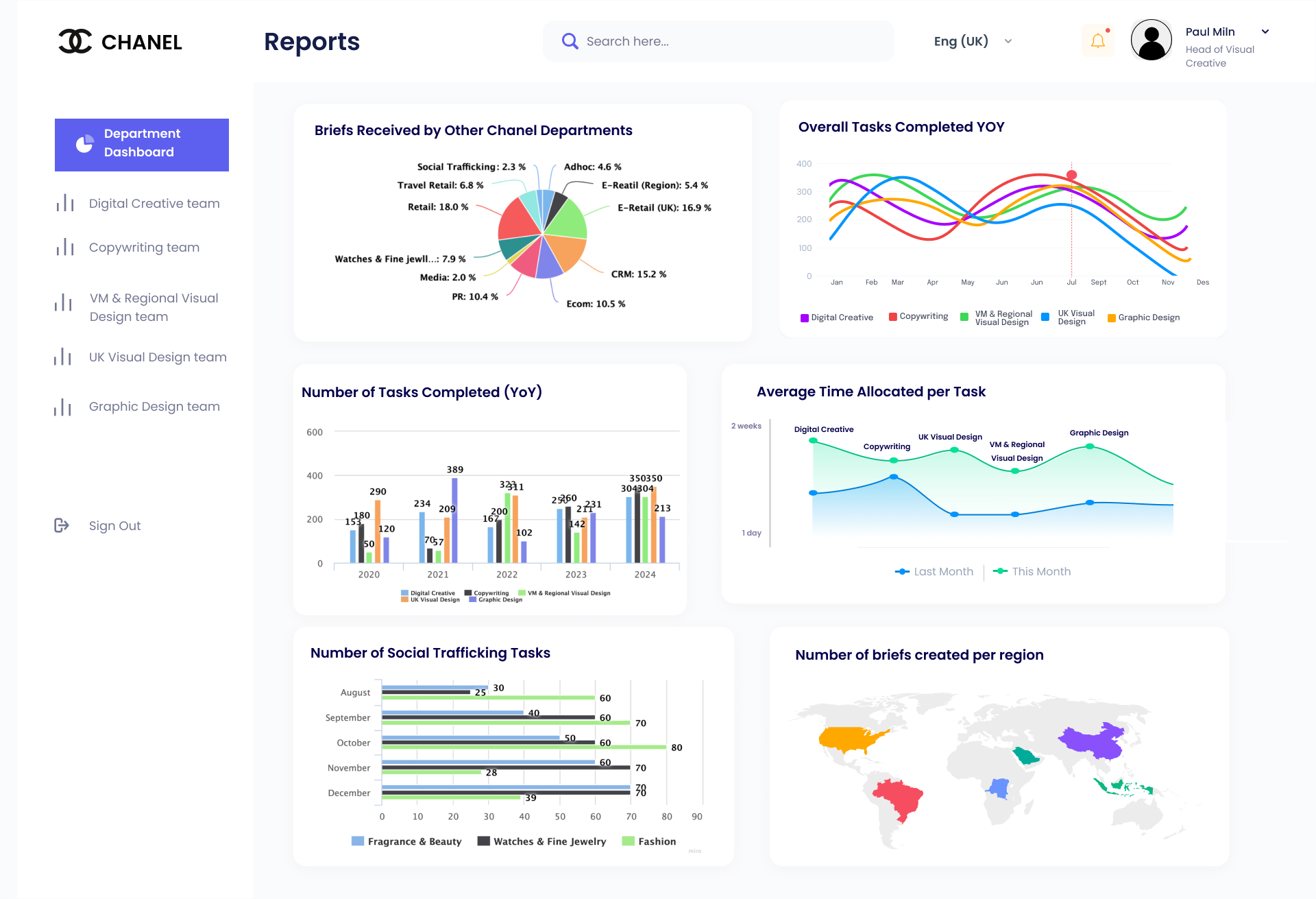Click the search magnifier icon

point(570,41)
